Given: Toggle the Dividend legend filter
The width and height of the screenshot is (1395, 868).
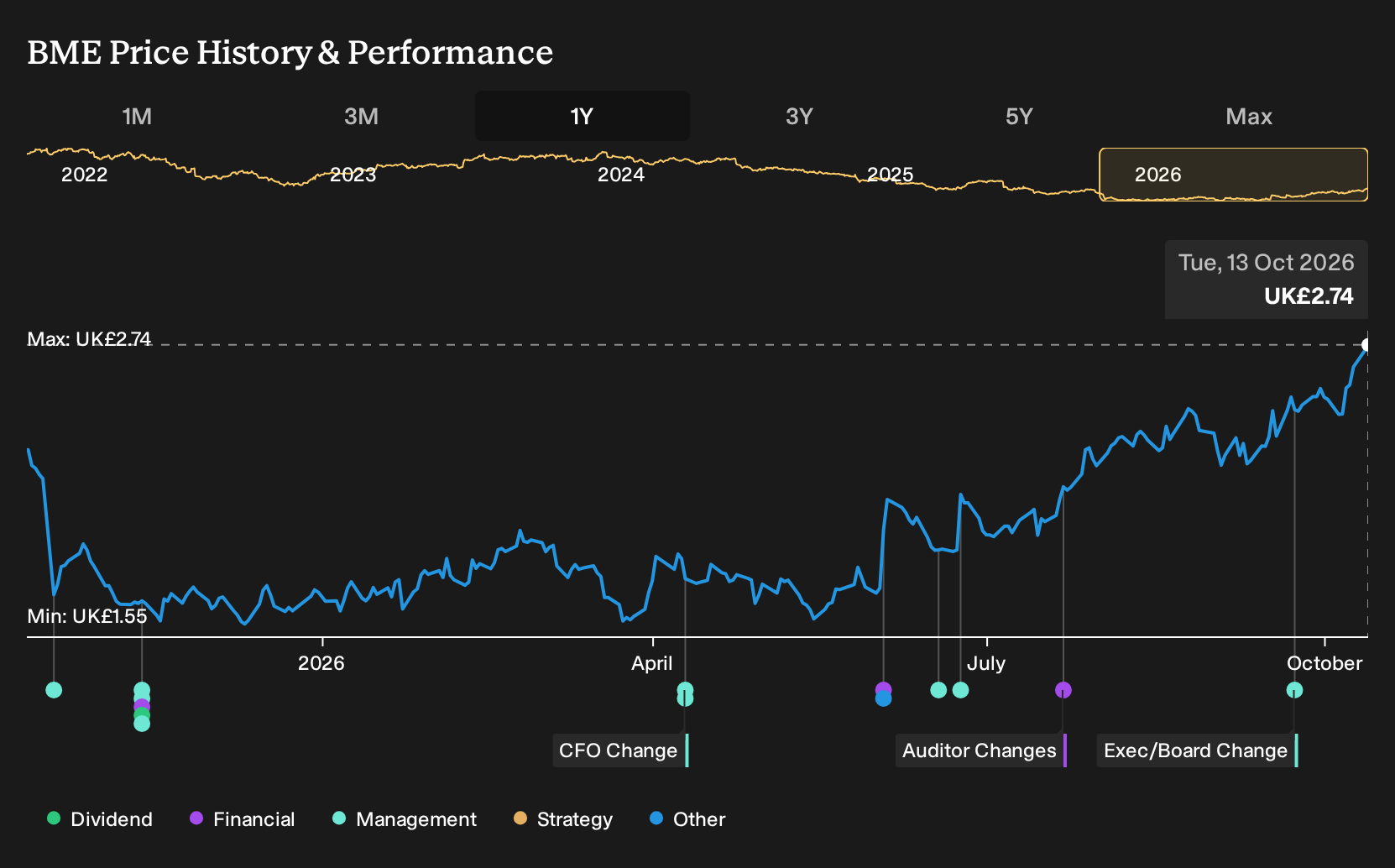Looking at the screenshot, I should pos(100,819).
